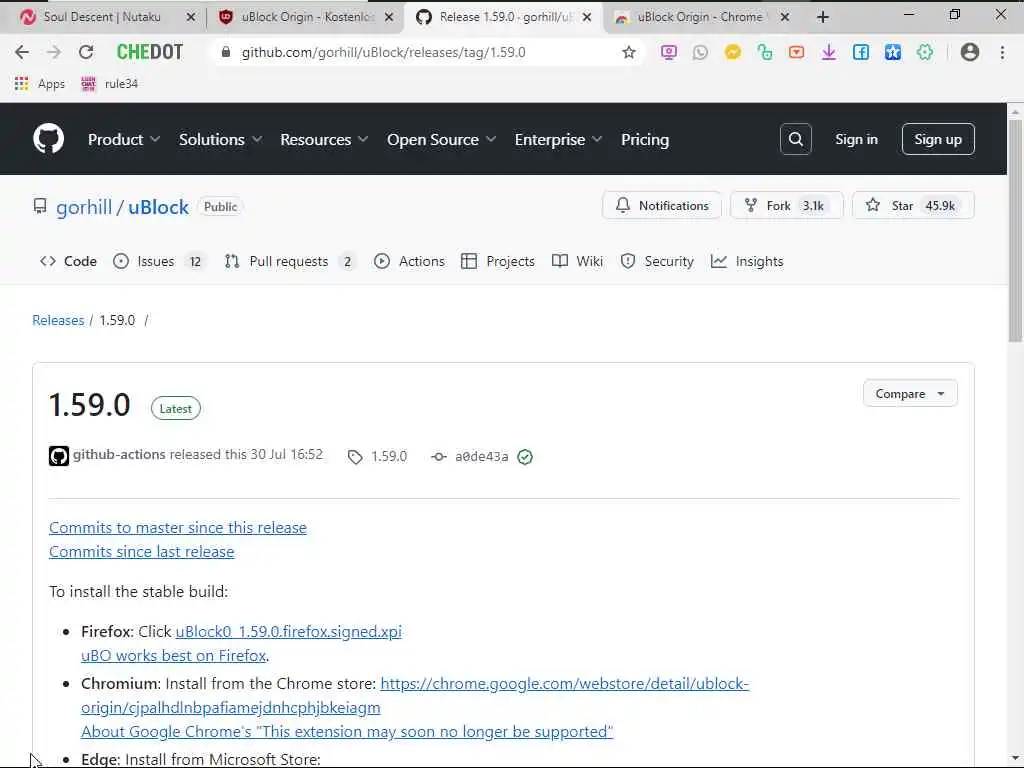Download uBlock0_1.59.0.firefox.signed.xpi
Screen dimensions: 1024x768
(289, 632)
